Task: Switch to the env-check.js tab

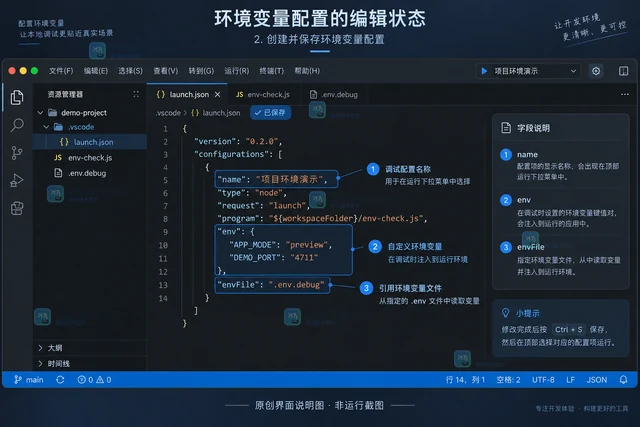Action: pyautogui.click(x=263, y=94)
